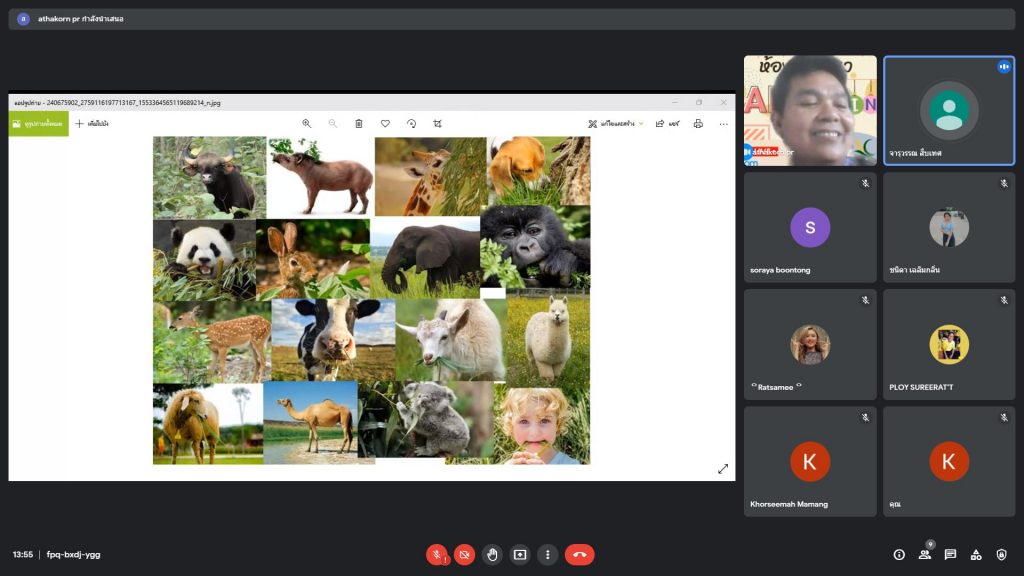Select the crop tool in Photos
Screen dimensions: 1024x576
pos(437,124)
